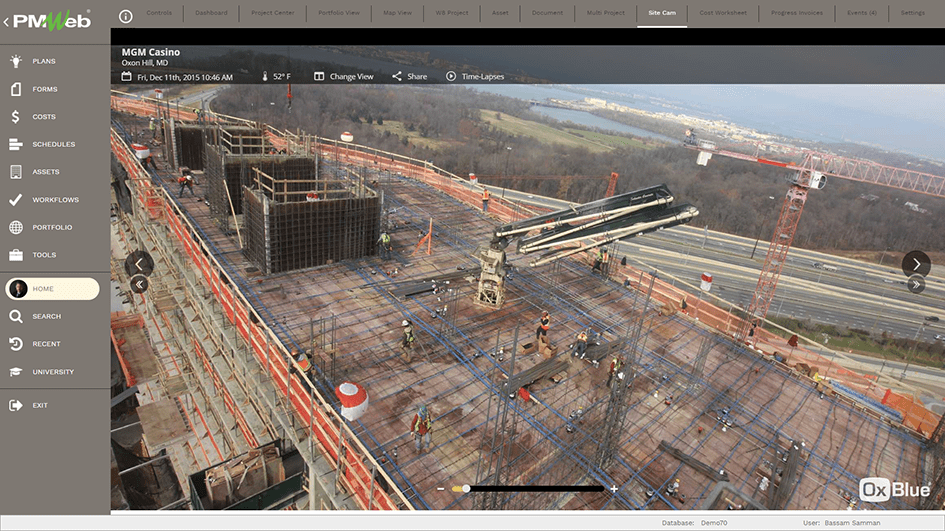
Task: Switch to the Dashboard tab
Action: coord(211,13)
